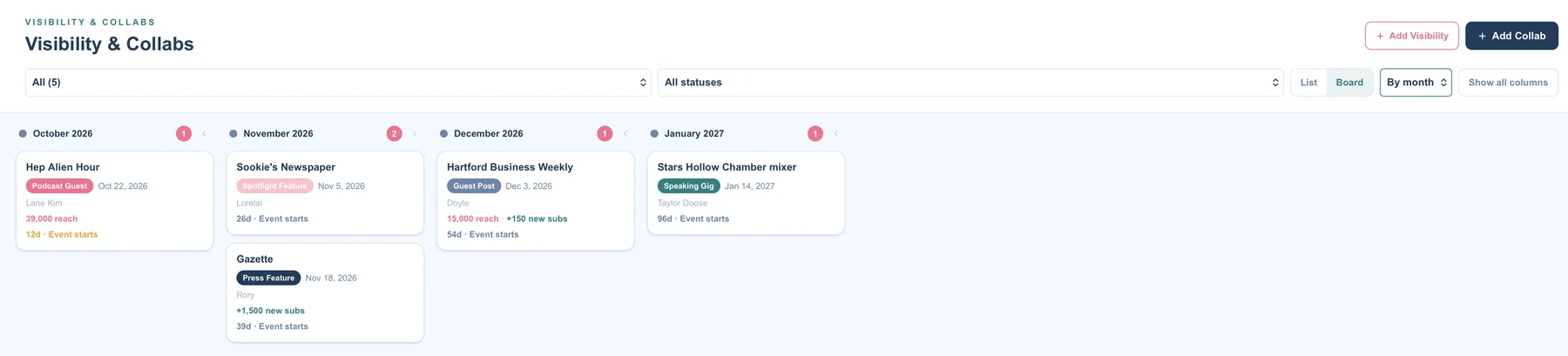Open the By month grouping dropdown
Screen dimensions: 1568x356
tap(1416, 83)
